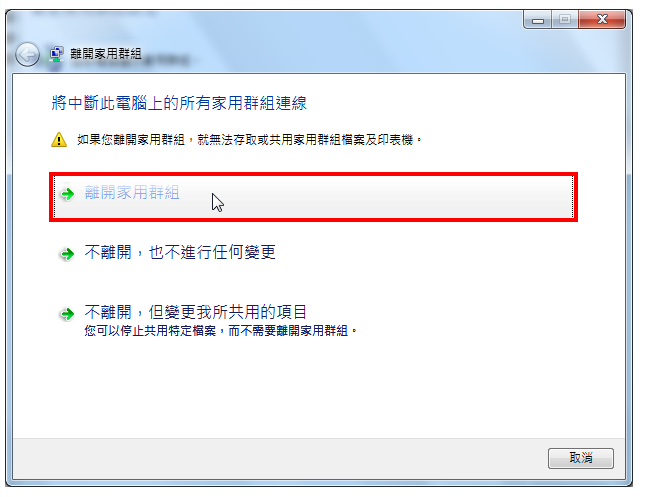Click heading 將中斷此電腦上的所有家用群組連線
Image resolution: width=648 pixels, height=497 pixels.
click(179, 103)
